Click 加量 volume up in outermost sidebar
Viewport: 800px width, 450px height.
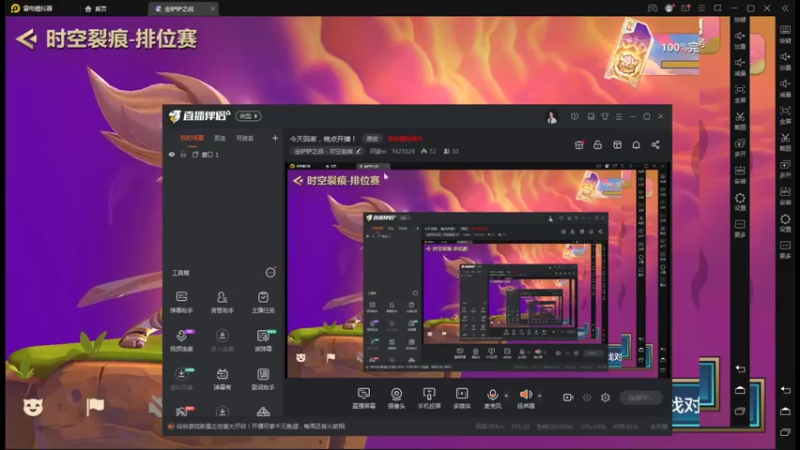pyautogui.click(x=785, y=61)
